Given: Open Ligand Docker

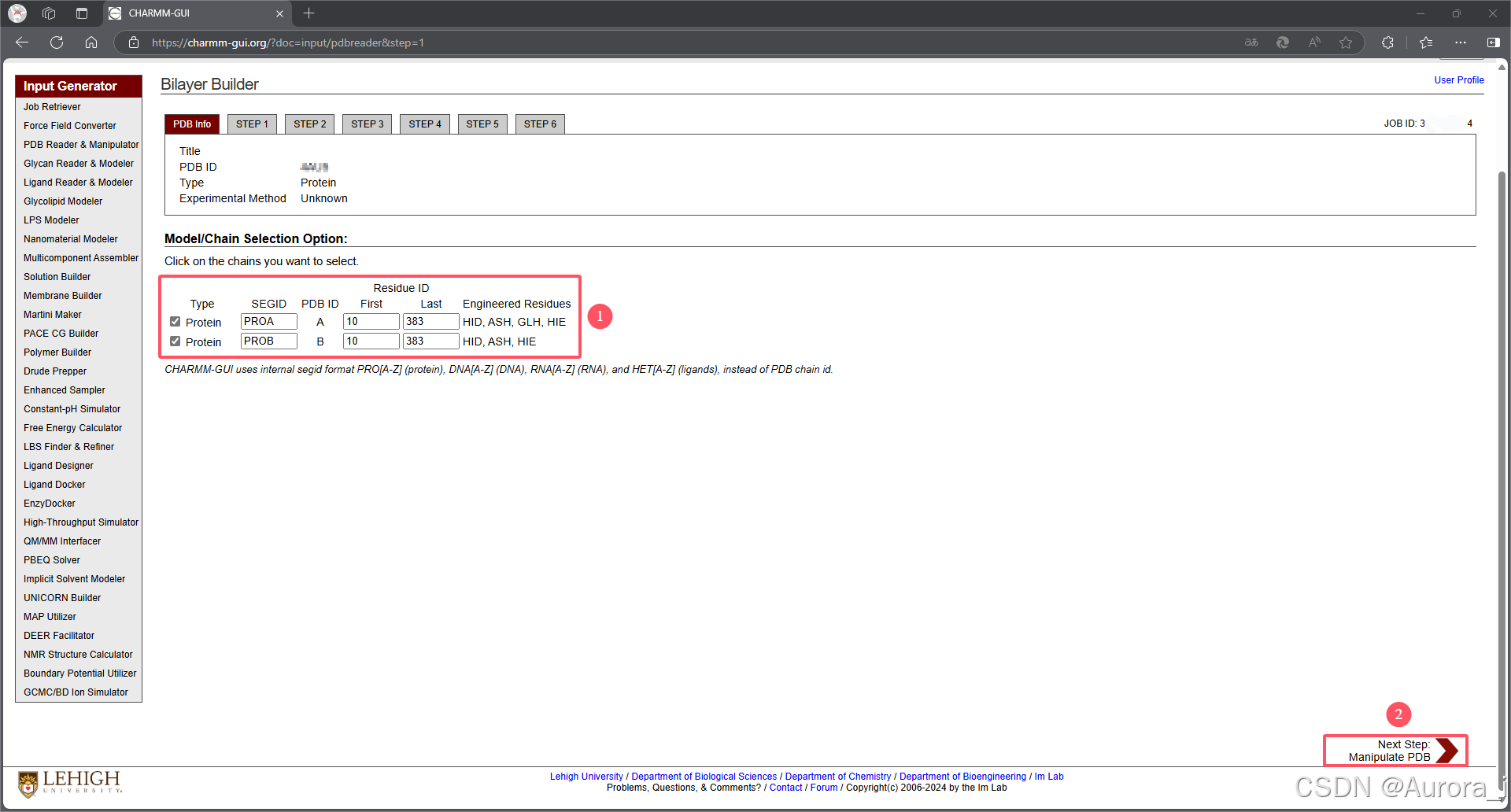Looking at the screenshot, I should (55, 485).
